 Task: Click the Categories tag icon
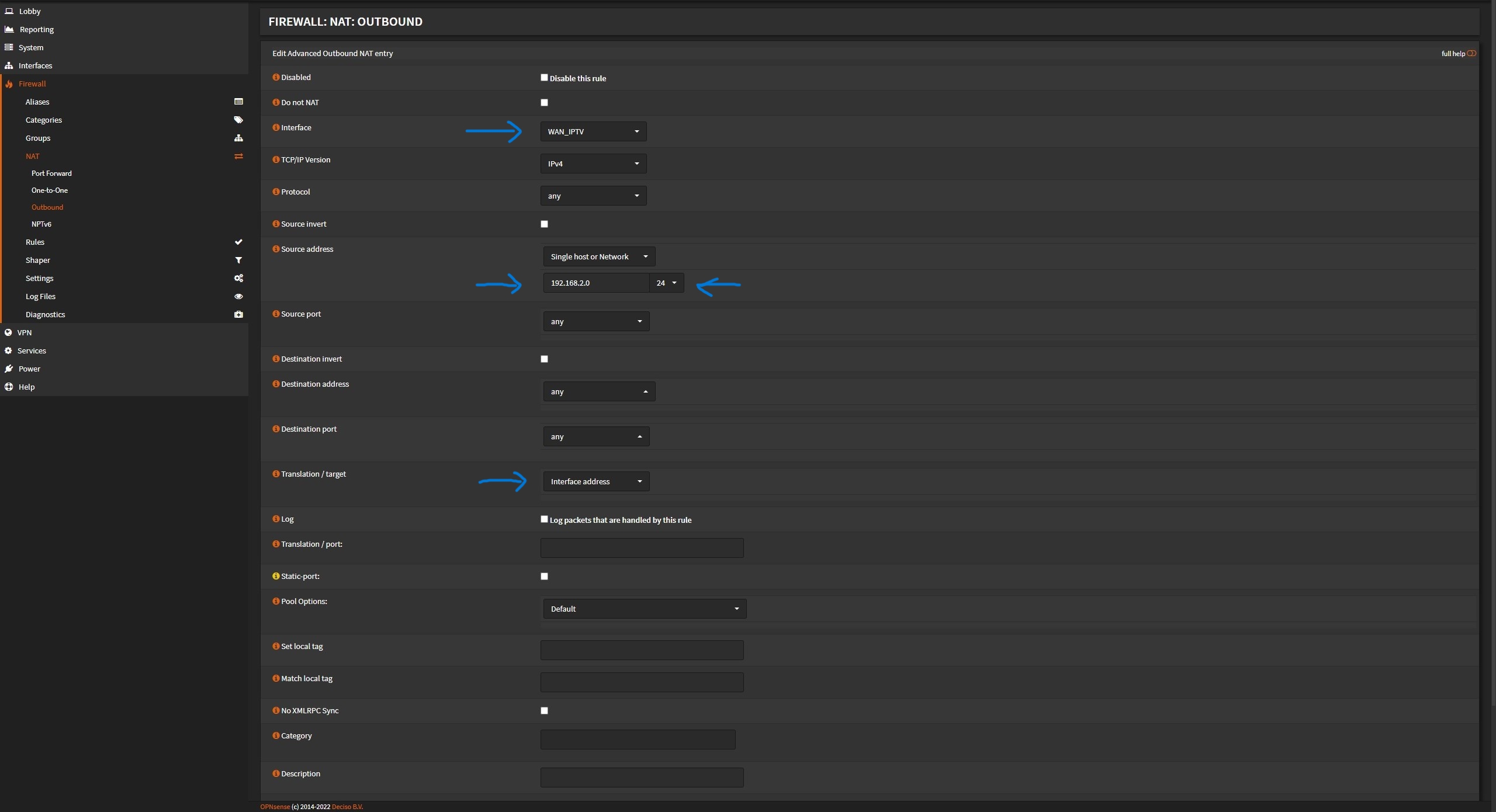[x=238, y=120]
